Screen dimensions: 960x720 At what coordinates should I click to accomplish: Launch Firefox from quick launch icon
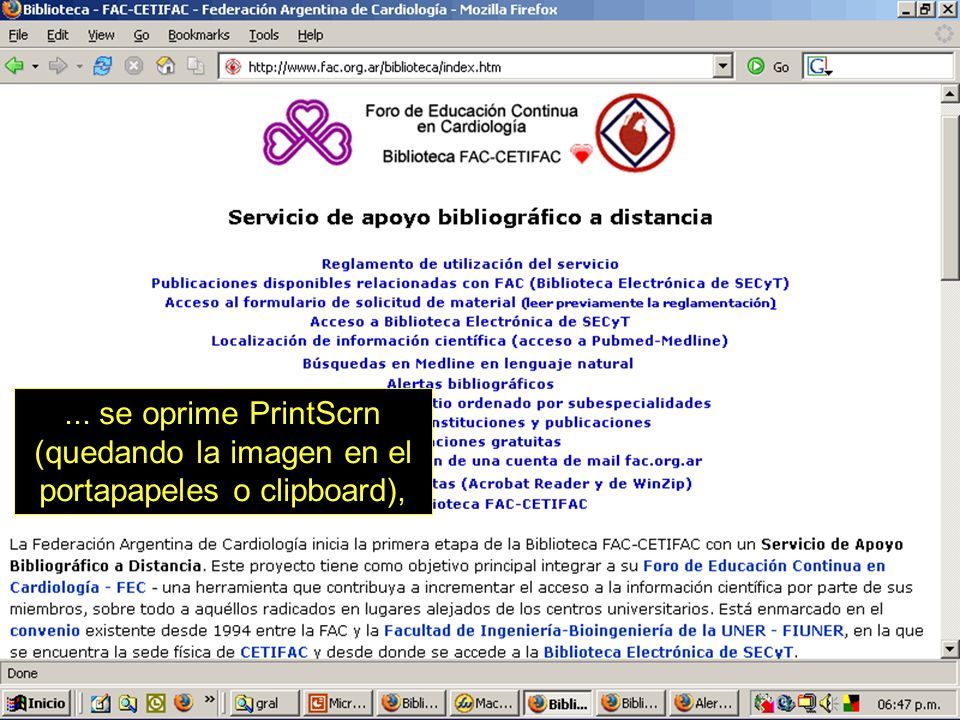(183, 702)
